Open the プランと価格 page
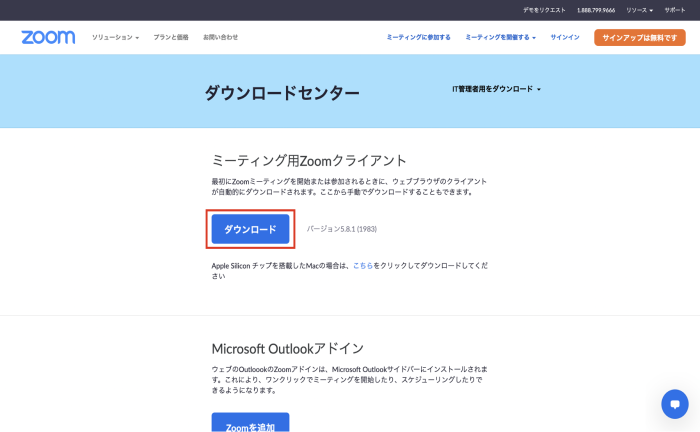Screen dimensions: 700x432 coord(171,37)
